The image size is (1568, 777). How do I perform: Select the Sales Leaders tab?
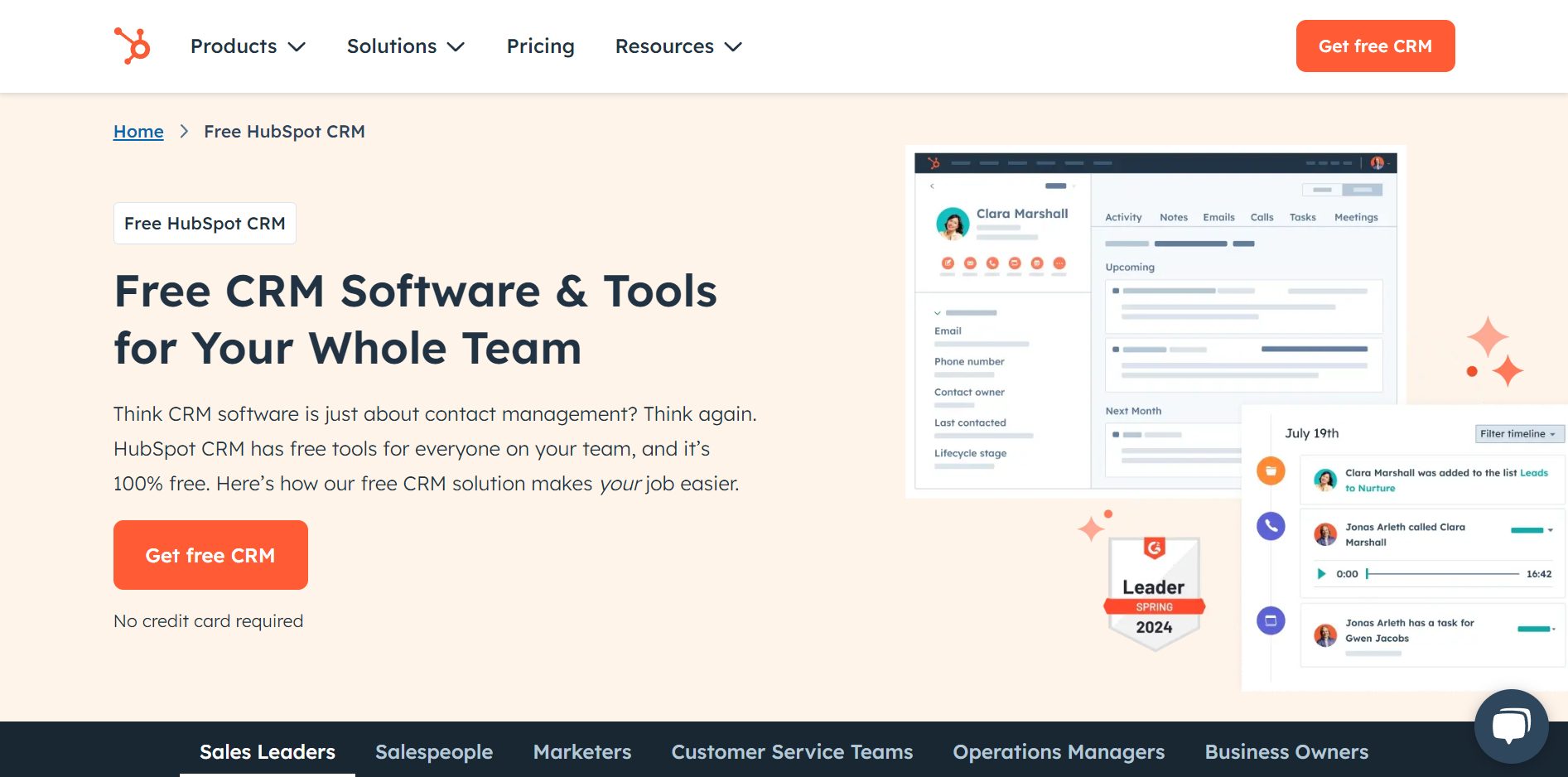(x=268, y=752)
